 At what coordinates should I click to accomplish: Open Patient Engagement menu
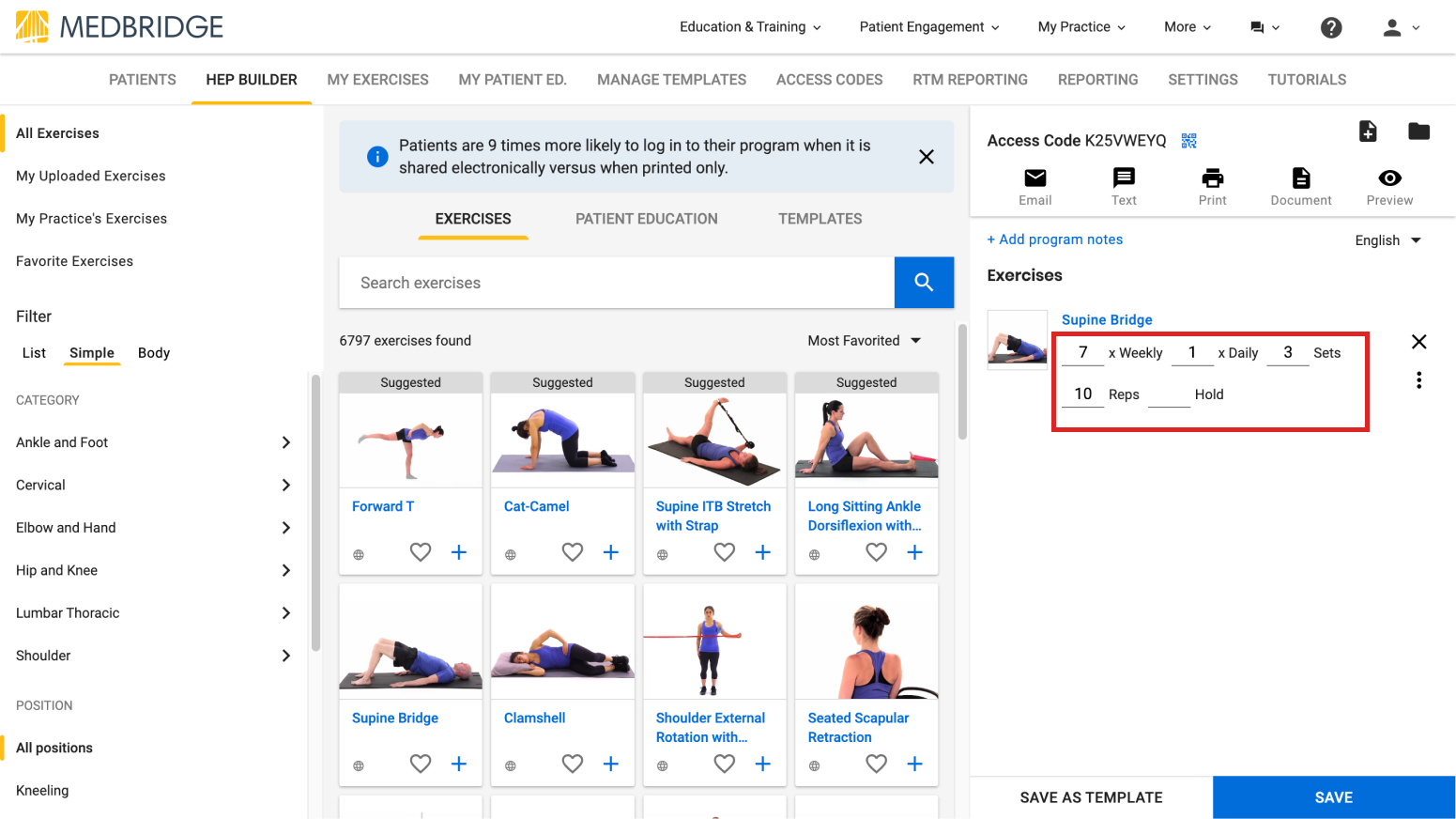click(x=929, y=27)
